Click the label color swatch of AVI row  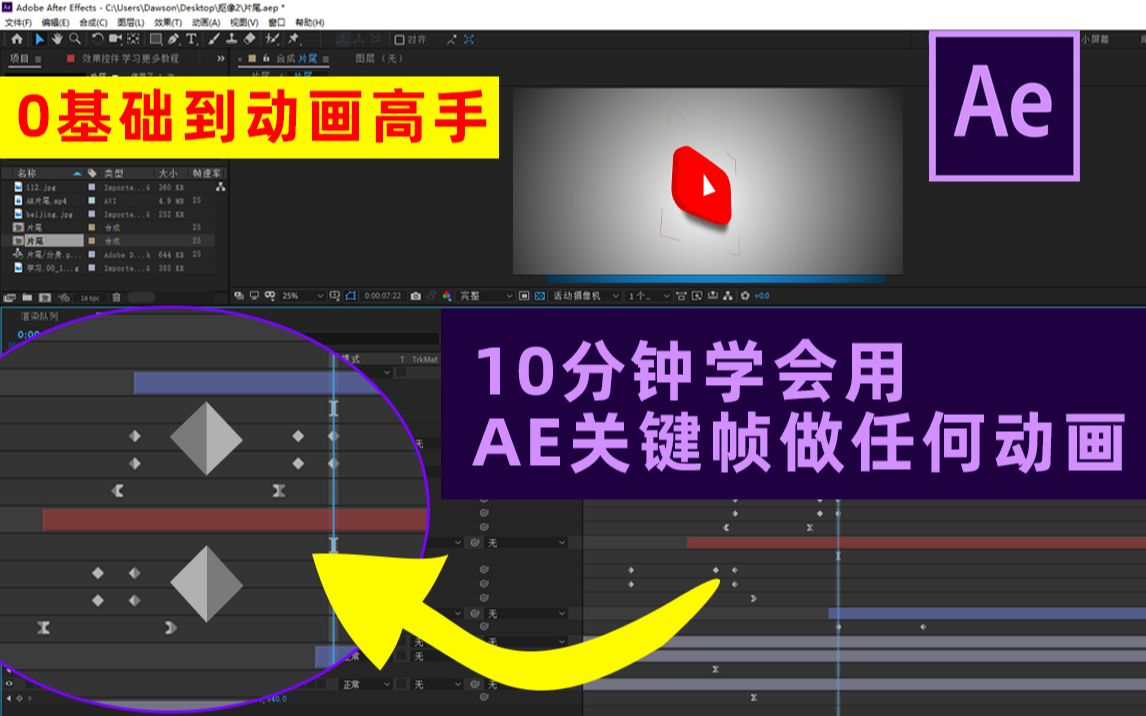91,200
